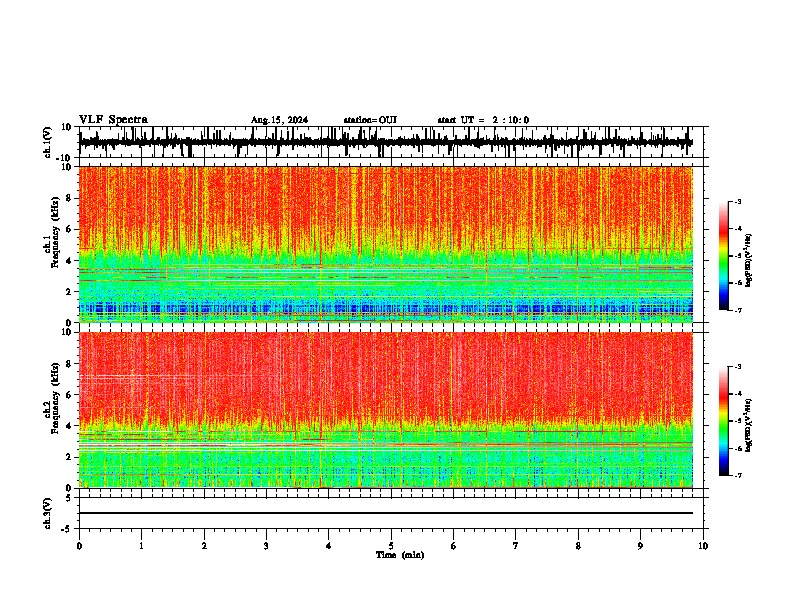Image resolution: width=792 pixels, height=612 pixels.
Task: Click the "ch.3(V)" axis label
Action: (47, 513)
